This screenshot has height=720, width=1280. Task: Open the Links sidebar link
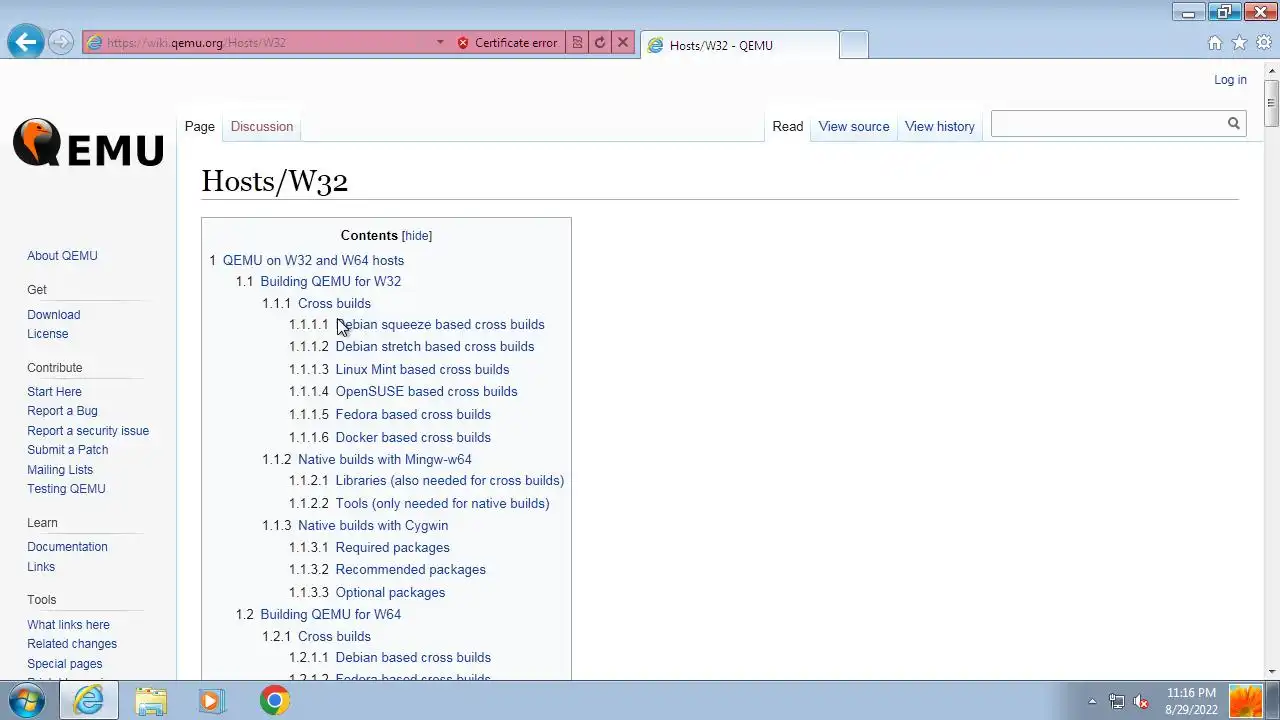click(x=41, y=567)
